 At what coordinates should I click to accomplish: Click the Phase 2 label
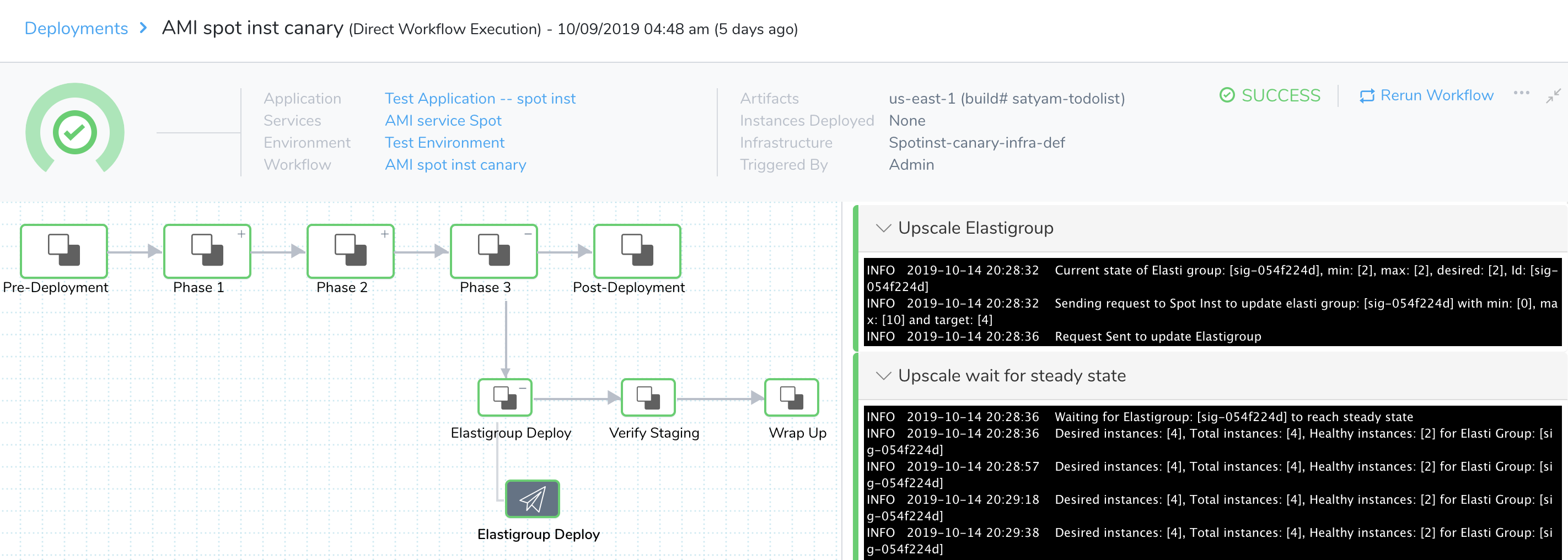(x=342, y=287)
